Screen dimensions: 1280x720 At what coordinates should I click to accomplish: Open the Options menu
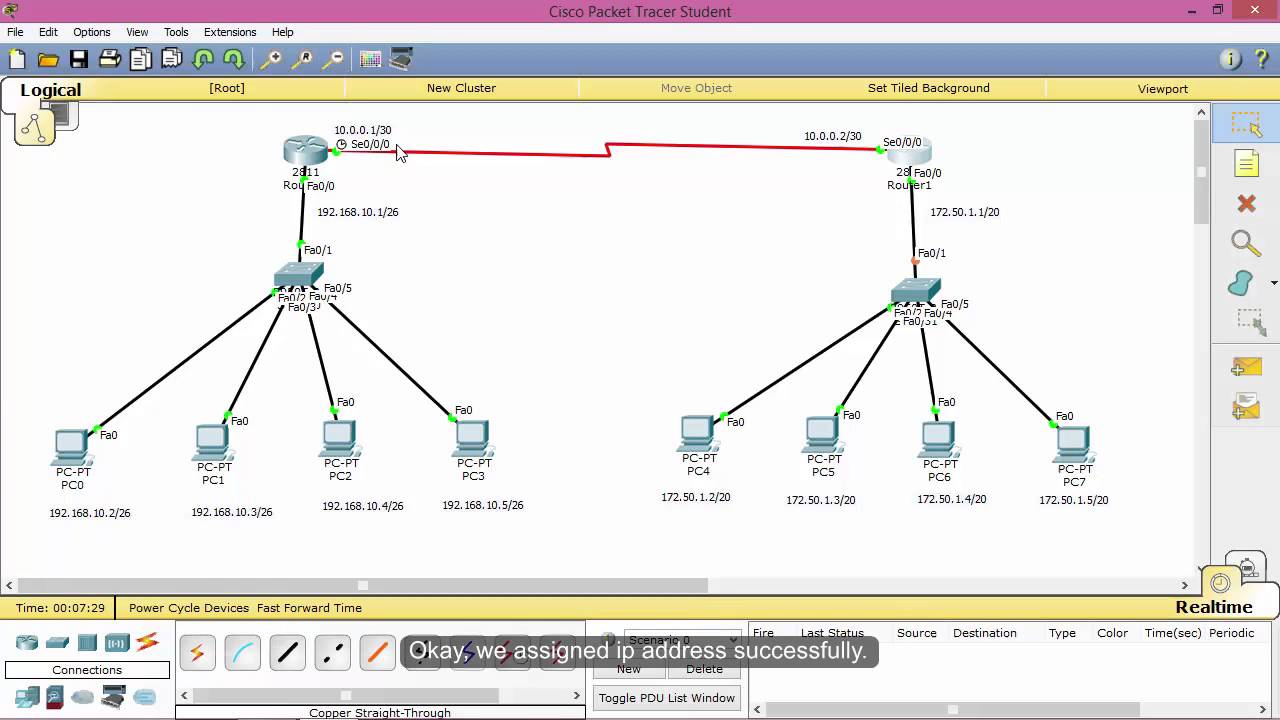(x=91, y=32)
